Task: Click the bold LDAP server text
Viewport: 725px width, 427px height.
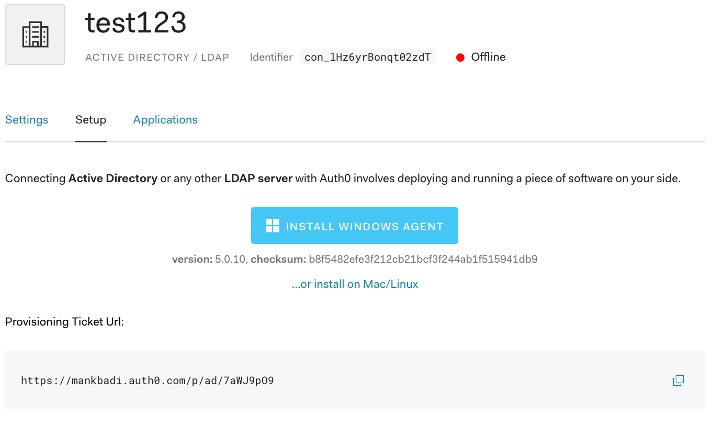Action: 258,179
